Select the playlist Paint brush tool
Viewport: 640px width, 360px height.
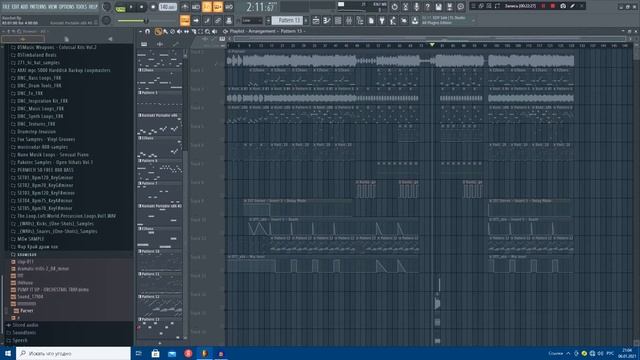pos(165,31)
